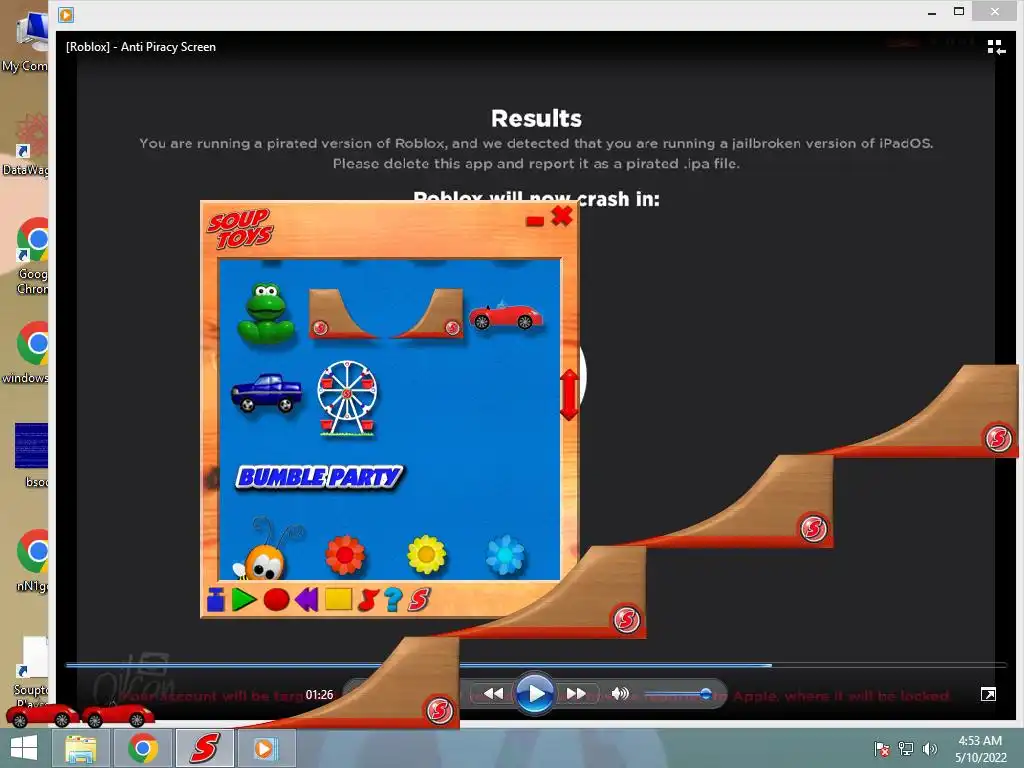Open the DataWag desktop shortcut
The width and height of the screenshot is (1024, 768).
[26, 145]
